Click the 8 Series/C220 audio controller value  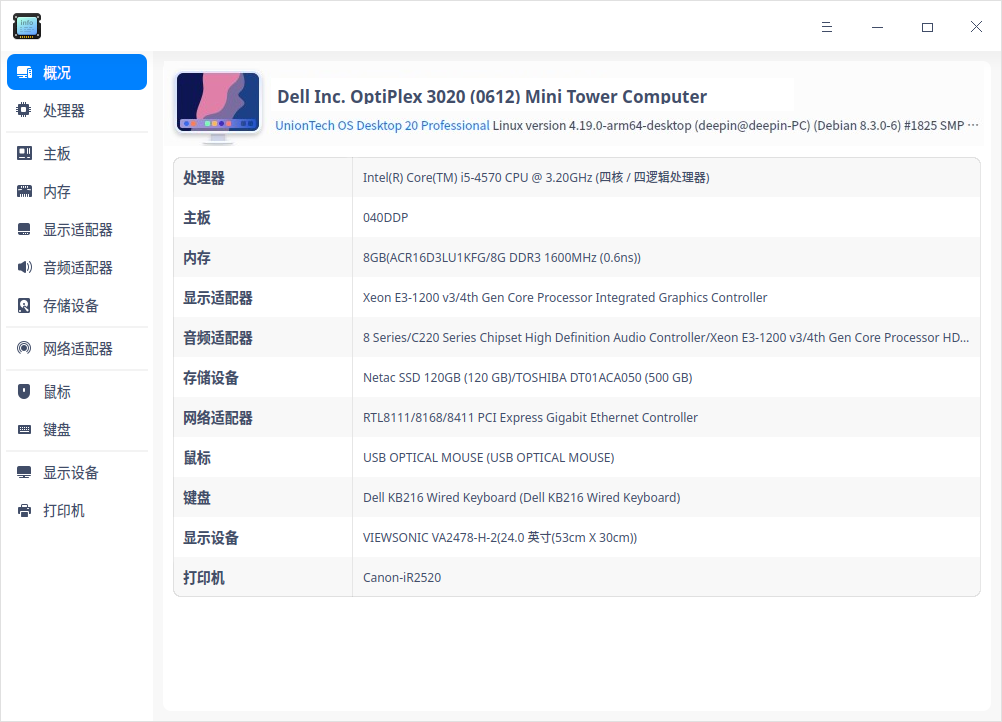pyautogui.click(x=666, y=337)
